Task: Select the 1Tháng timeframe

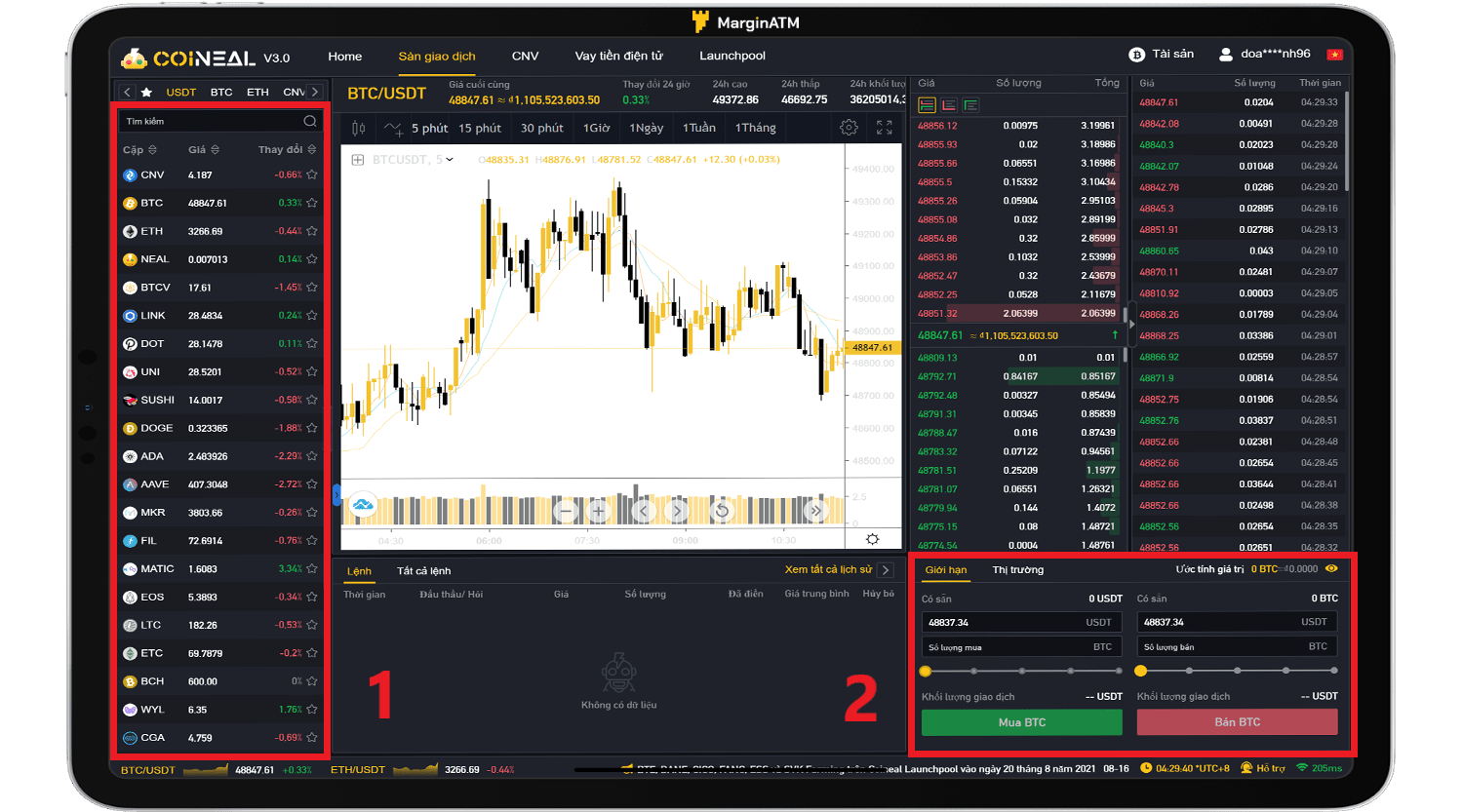Action: 755,128
